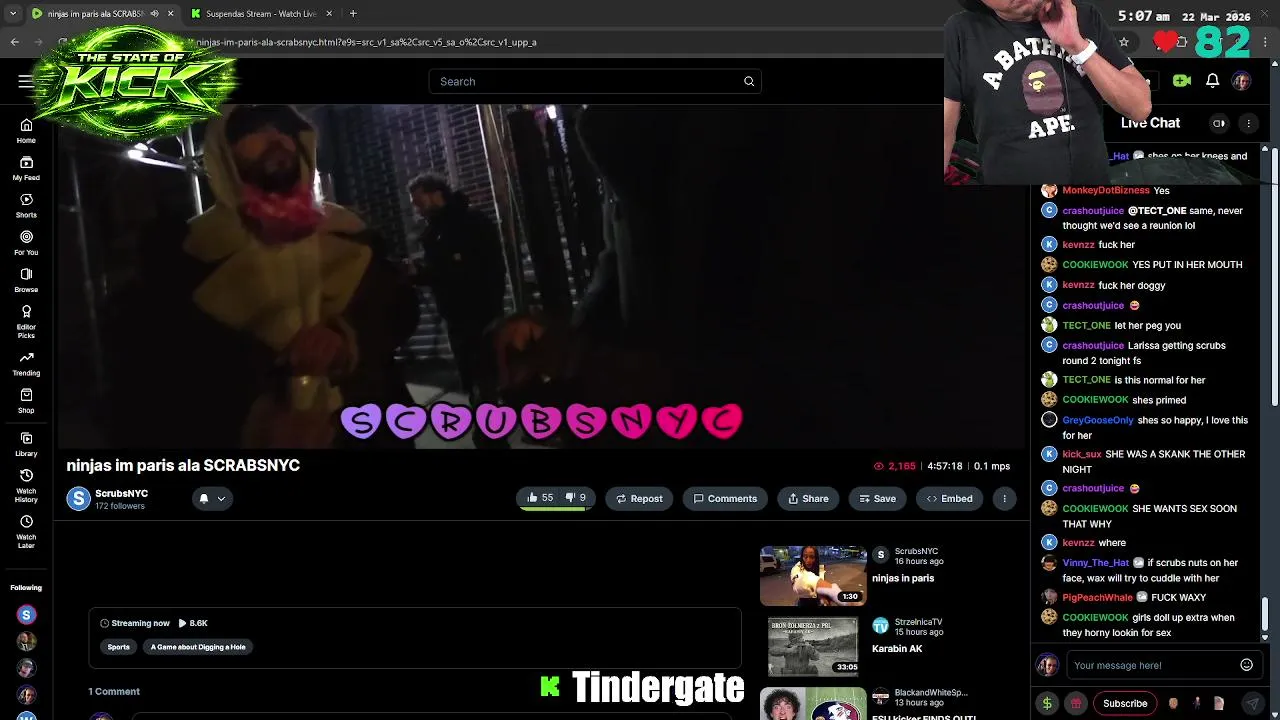Viewport: 1280px width, 720px height.
Task: Open chat user MonkeyDotBizness
Action: [1105, 190]
